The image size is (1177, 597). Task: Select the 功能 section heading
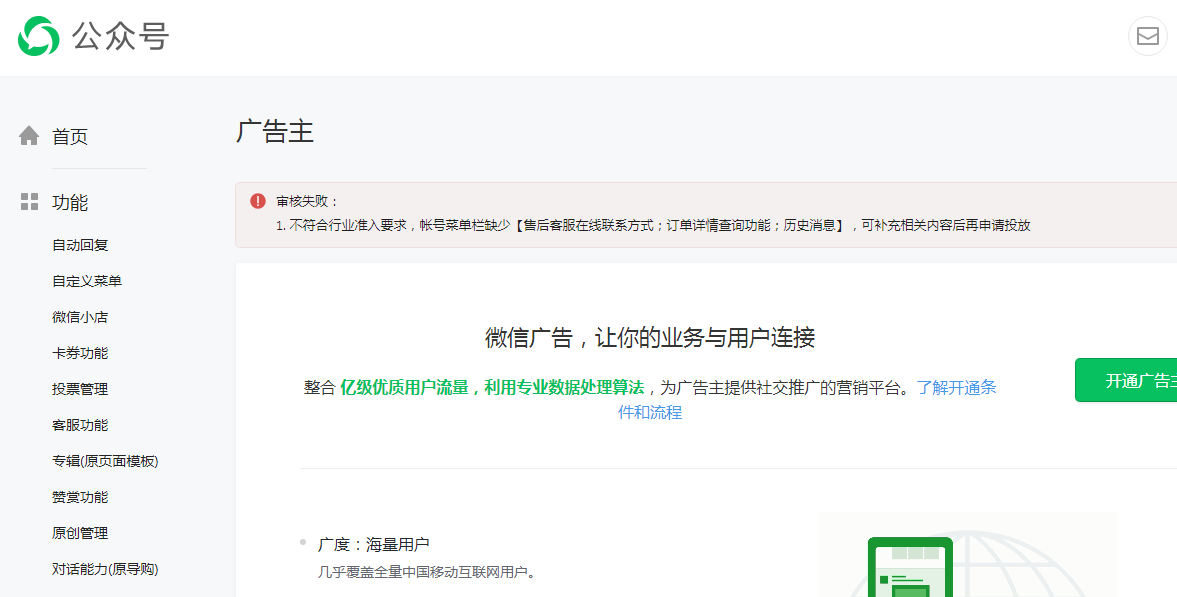[x=70, y=202]
